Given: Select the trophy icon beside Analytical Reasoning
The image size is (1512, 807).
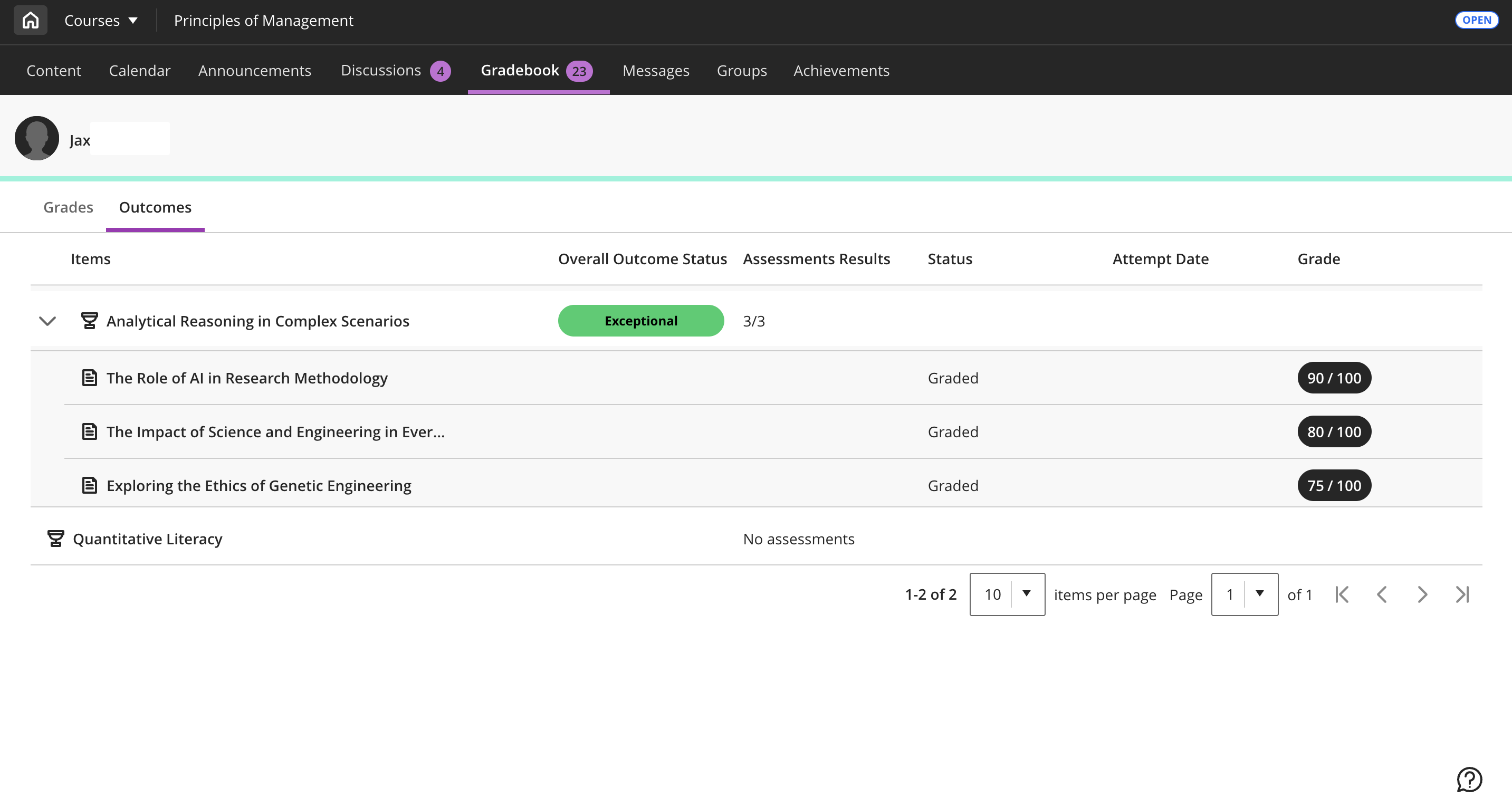Looking at the screenshot, I should [x=89, y=321].
